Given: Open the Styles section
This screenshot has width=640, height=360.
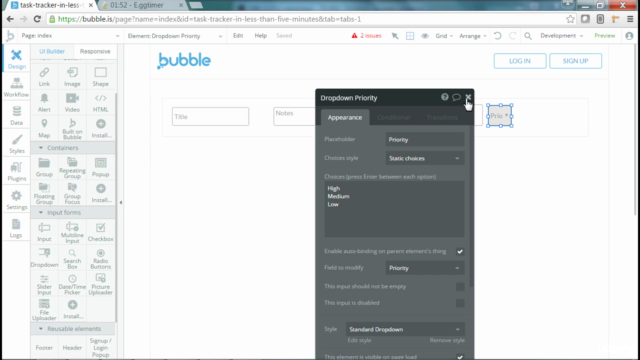Looking at the screenshot, I should [16, 144].
